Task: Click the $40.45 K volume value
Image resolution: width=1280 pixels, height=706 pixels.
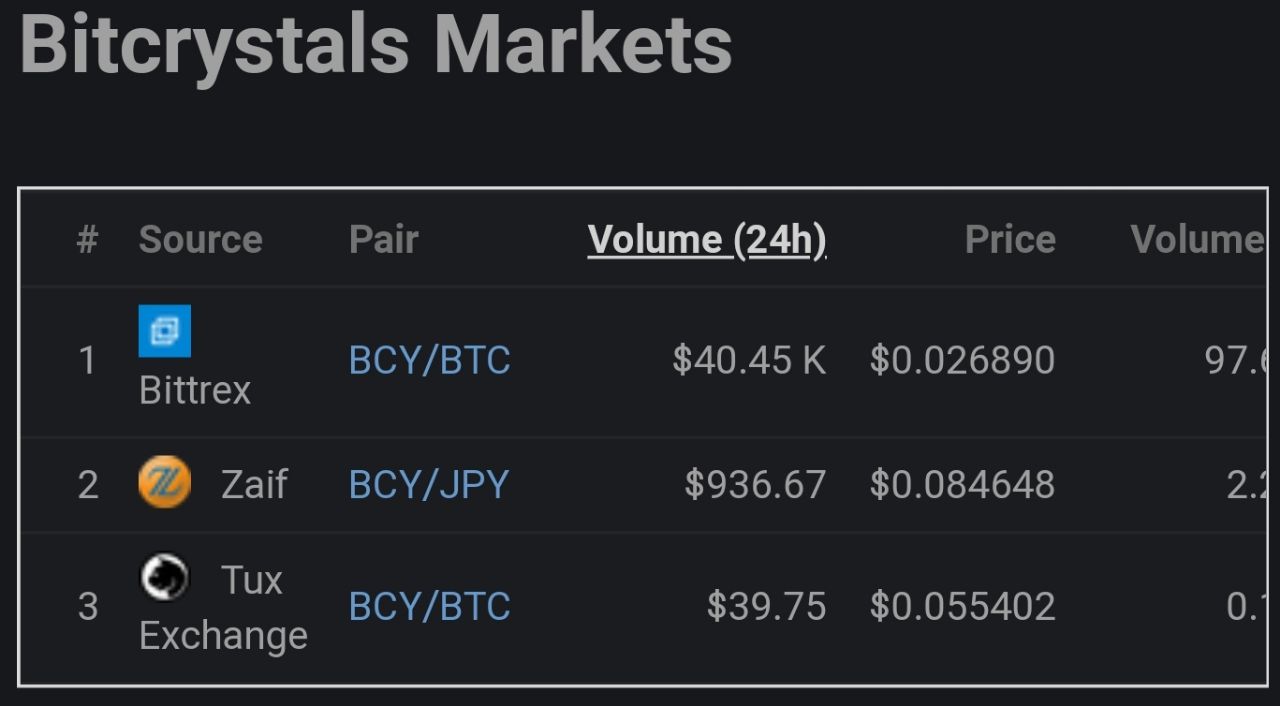Action: [749, 360]
